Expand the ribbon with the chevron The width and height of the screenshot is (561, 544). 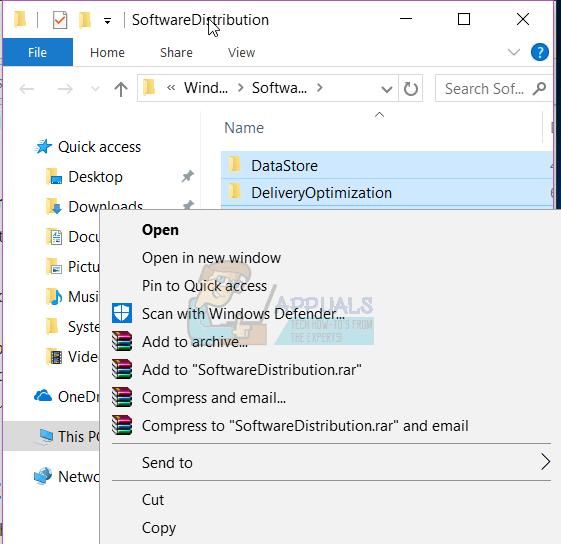pyautogui.click(x=514, y=53)
